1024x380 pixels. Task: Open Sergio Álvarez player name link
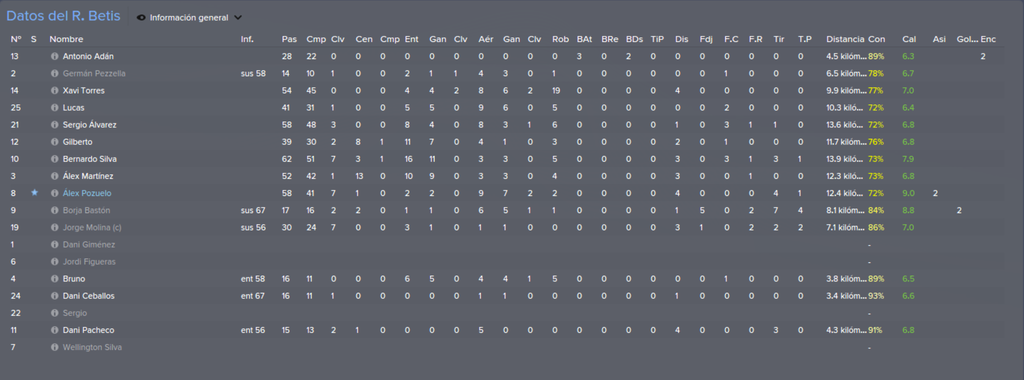pyautogui.click(x=89, y=125)
